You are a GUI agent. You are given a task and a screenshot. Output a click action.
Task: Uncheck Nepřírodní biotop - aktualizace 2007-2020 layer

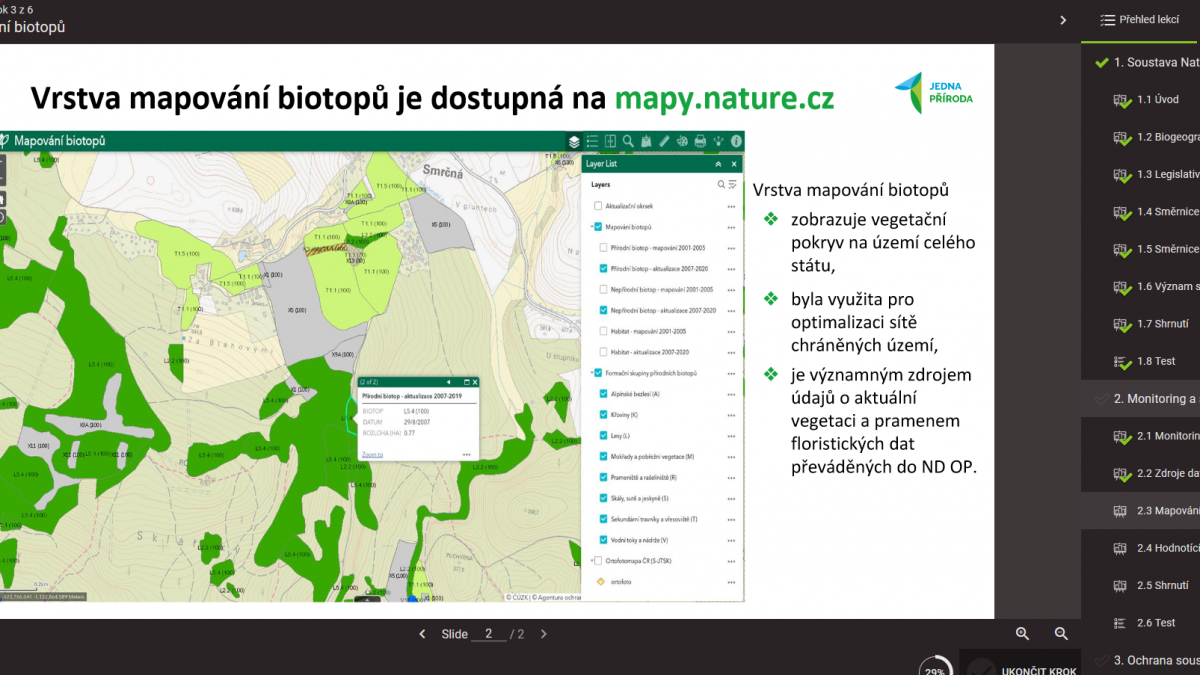604,310
